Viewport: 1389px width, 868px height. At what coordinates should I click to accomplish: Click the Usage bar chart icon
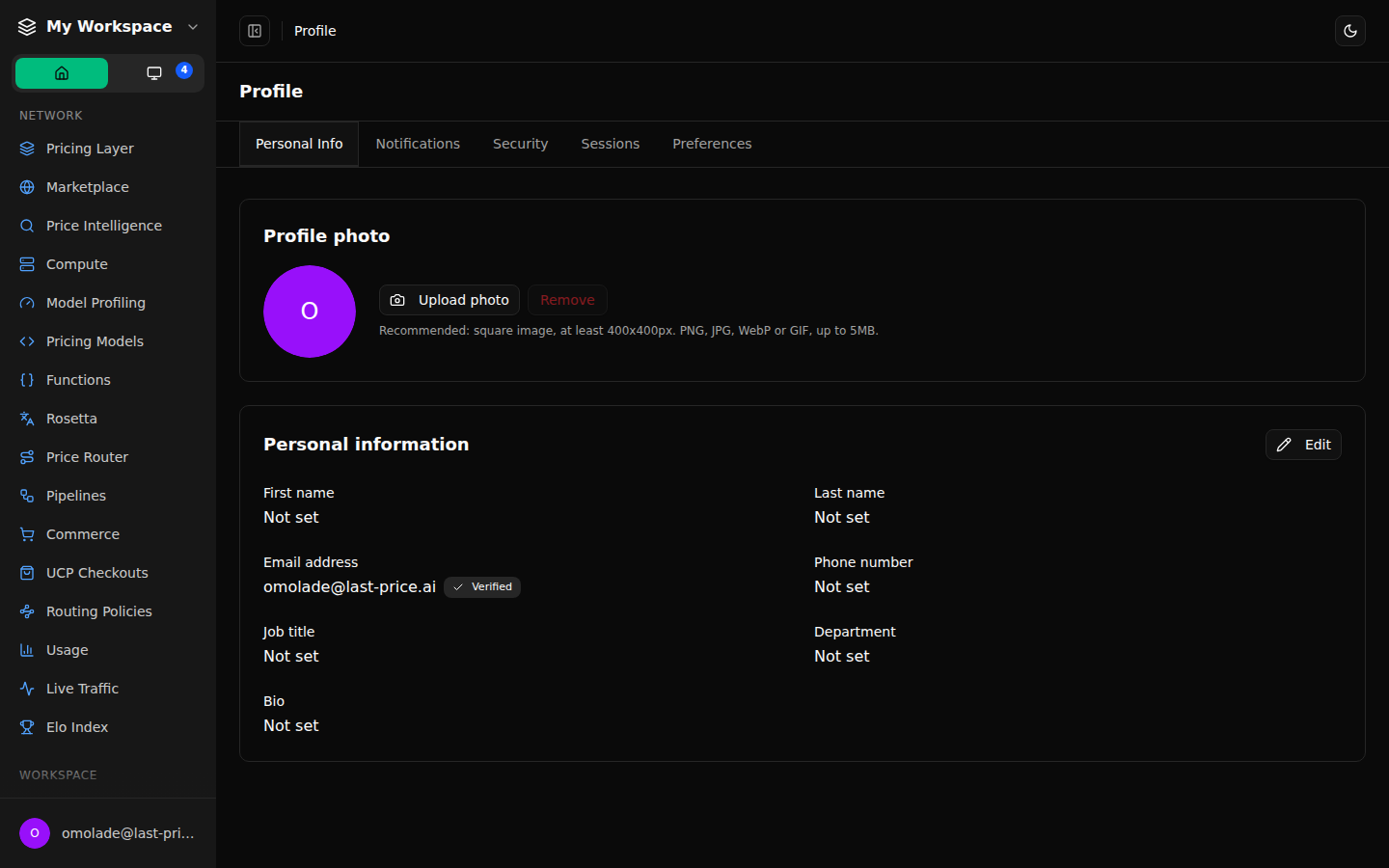click(27, 650)
